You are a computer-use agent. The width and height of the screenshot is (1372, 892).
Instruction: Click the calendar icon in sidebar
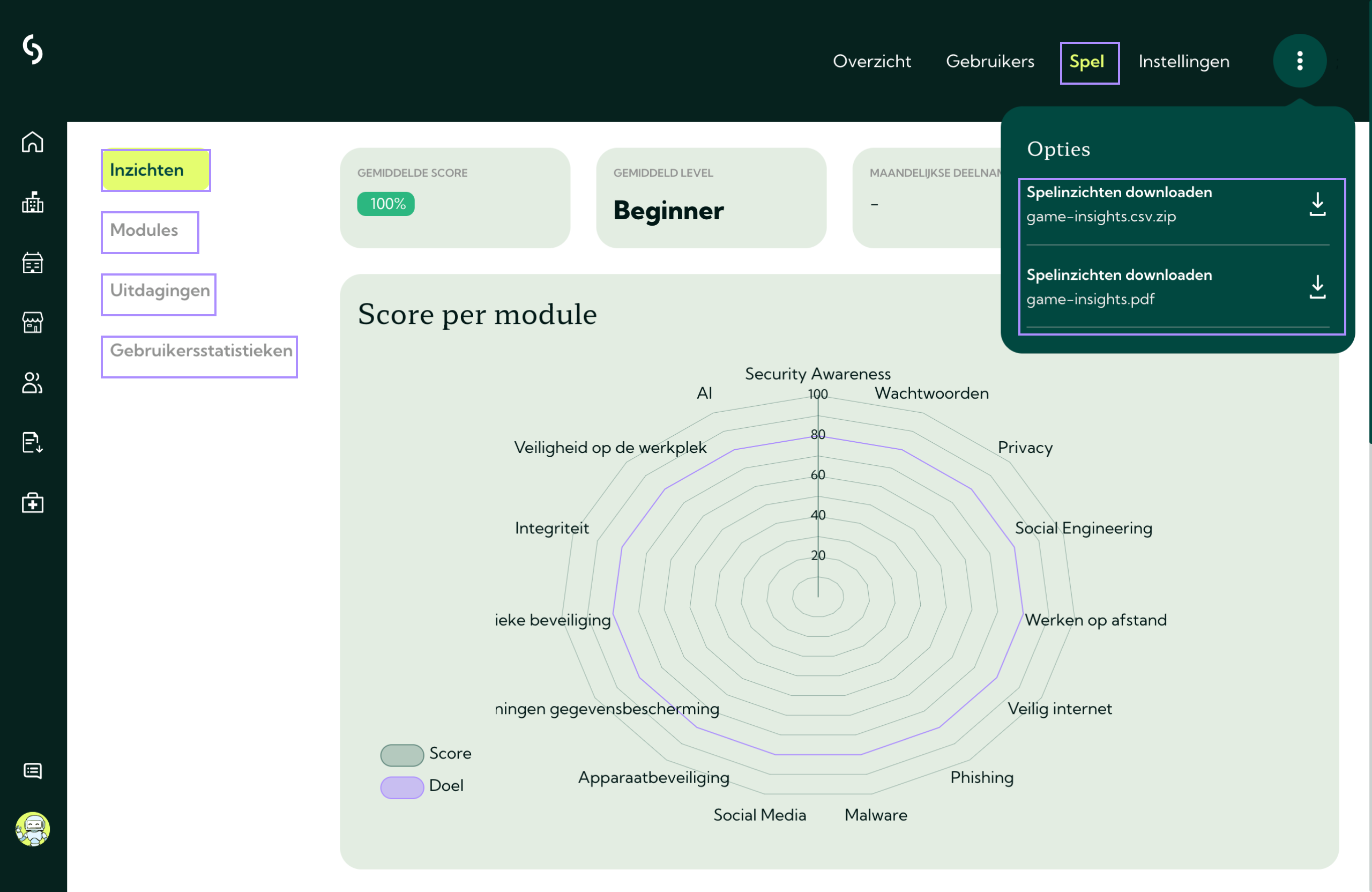(x=33, y=263)
